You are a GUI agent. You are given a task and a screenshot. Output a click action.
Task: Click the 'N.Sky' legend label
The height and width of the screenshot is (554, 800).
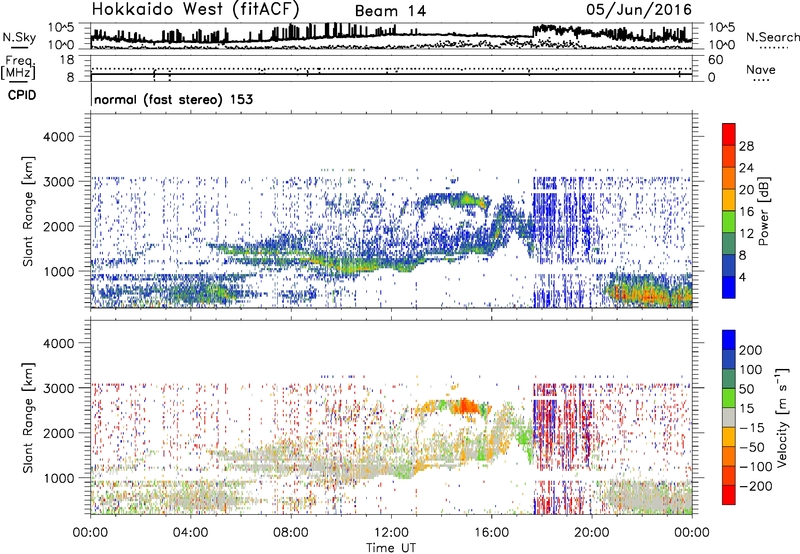pyautogui.click(x=19, y=37)
